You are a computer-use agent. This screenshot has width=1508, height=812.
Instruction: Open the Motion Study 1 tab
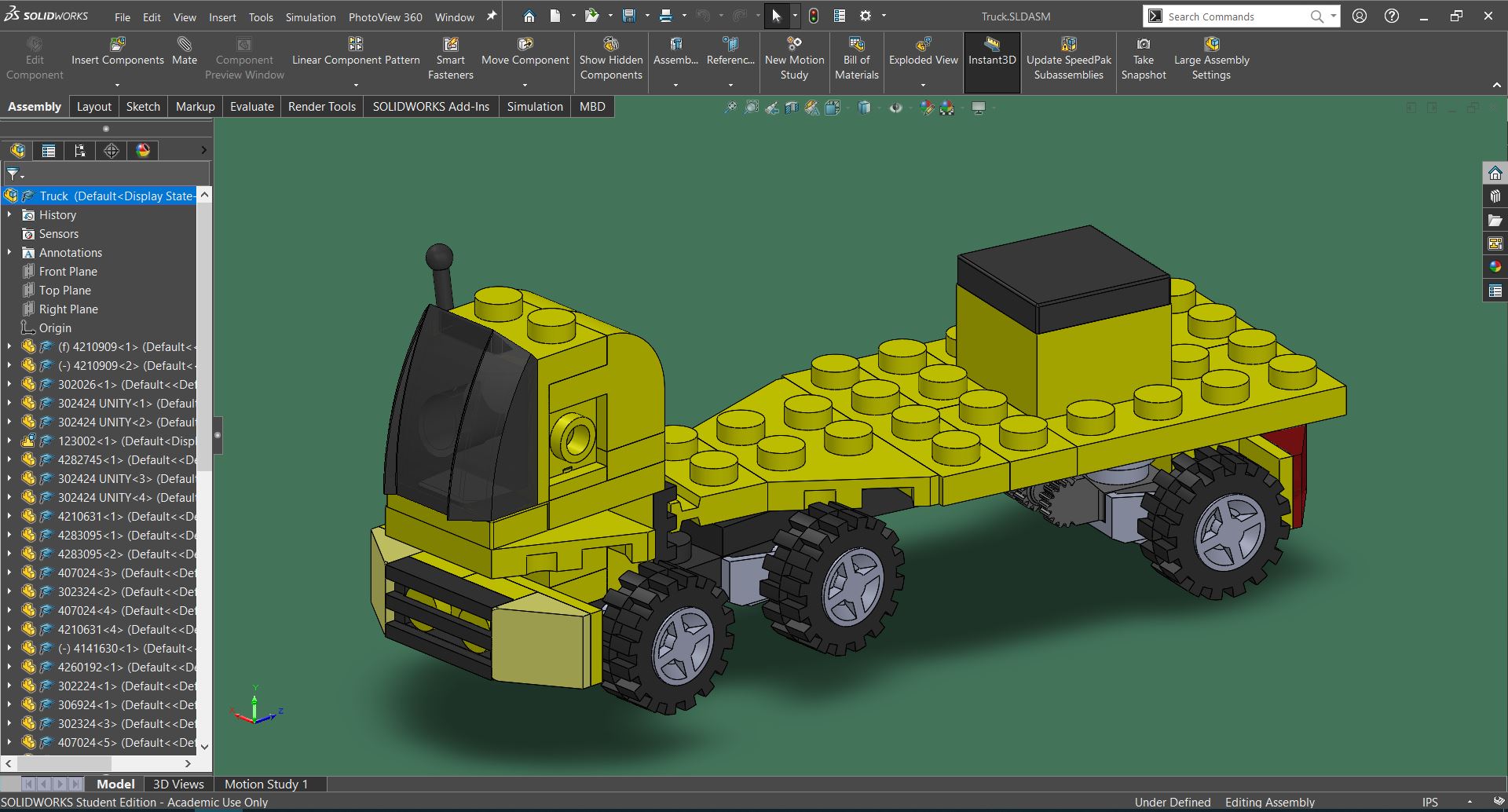266,784
